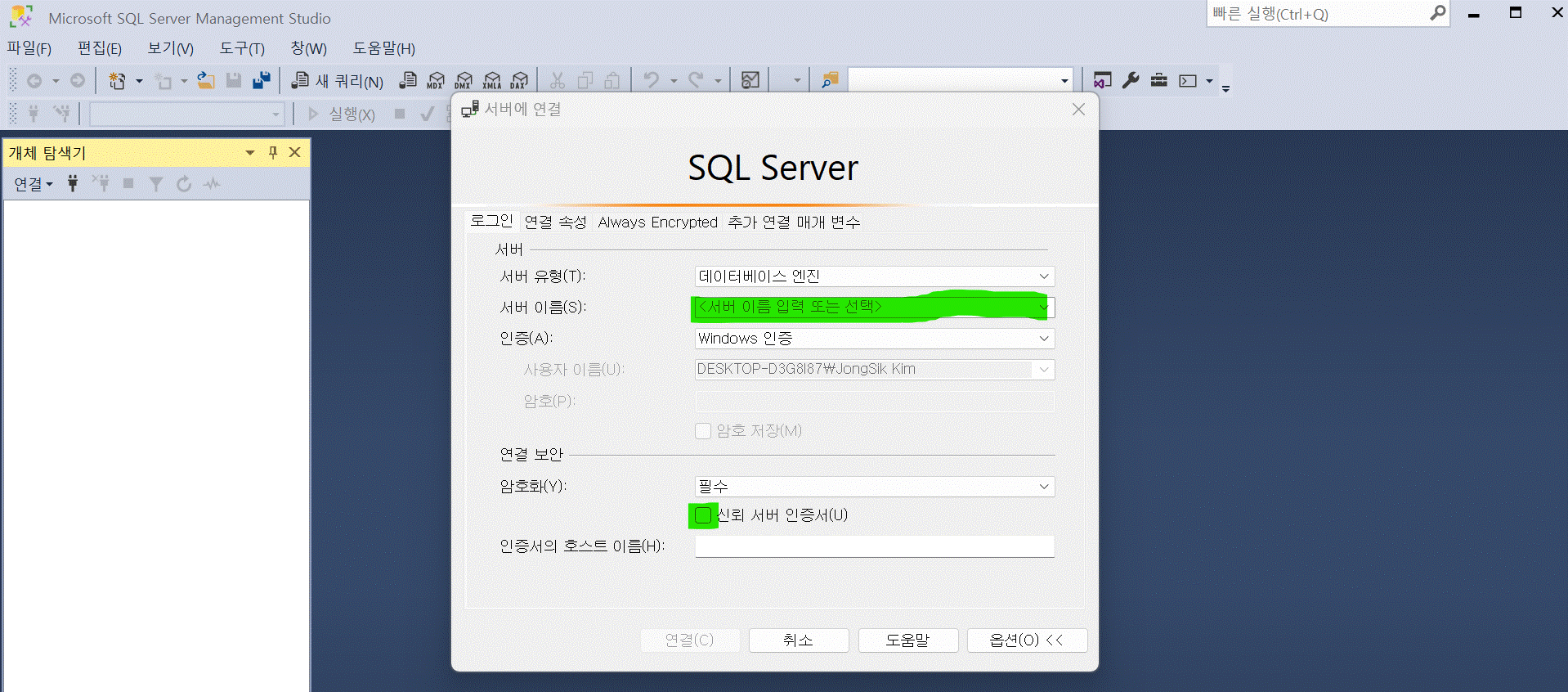Switch to the 연결 속성 tab
The height and width of the screenshot is (692, 1568).
pos(556,222)
